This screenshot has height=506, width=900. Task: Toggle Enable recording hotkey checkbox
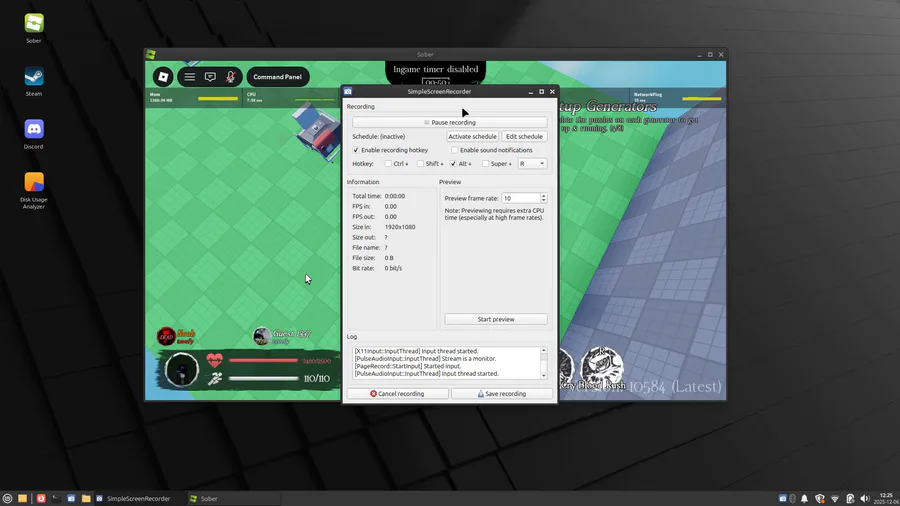[356, 150]
